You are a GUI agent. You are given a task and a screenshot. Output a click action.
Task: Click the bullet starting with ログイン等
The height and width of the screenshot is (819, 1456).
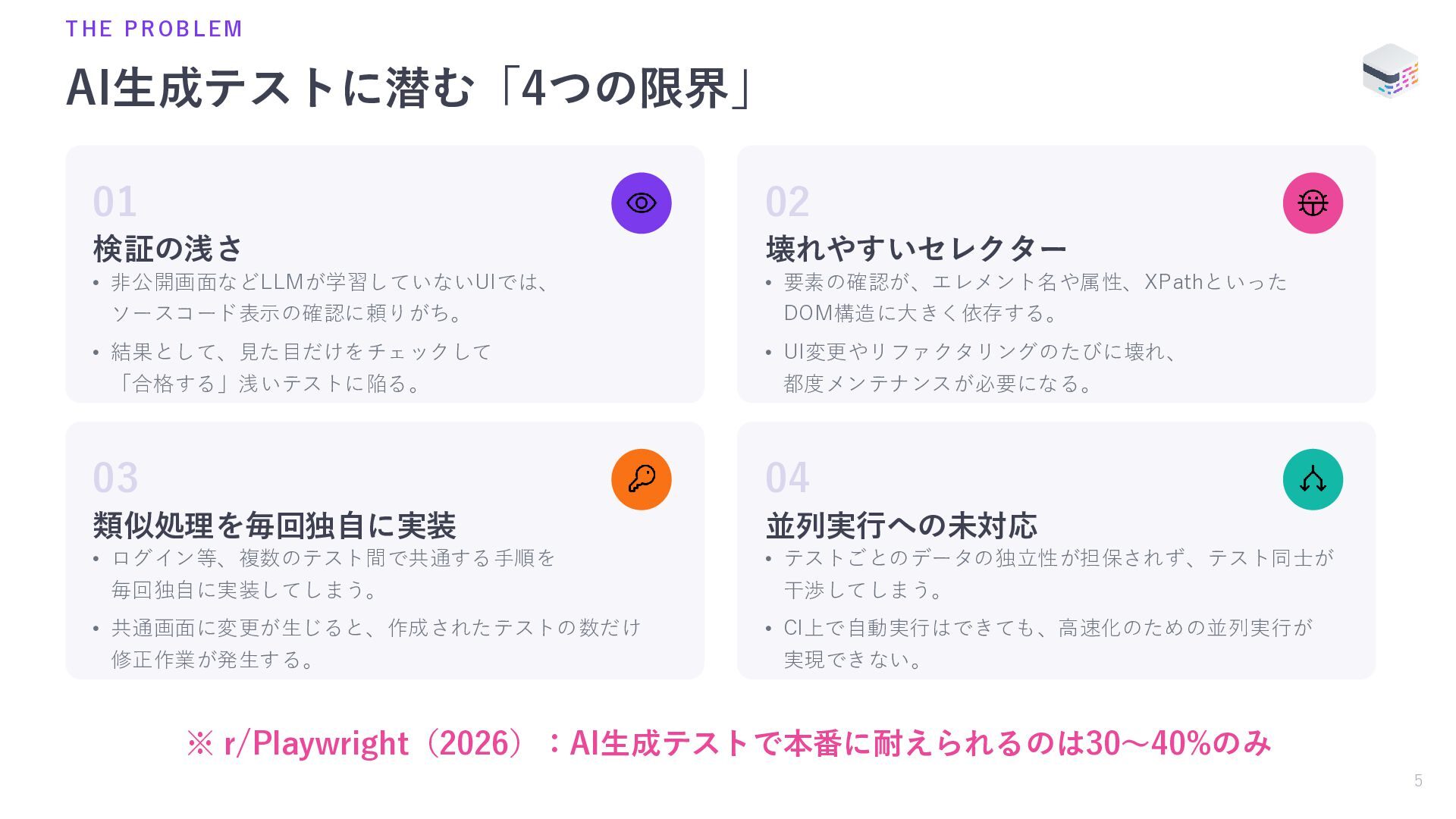[325, 573]
